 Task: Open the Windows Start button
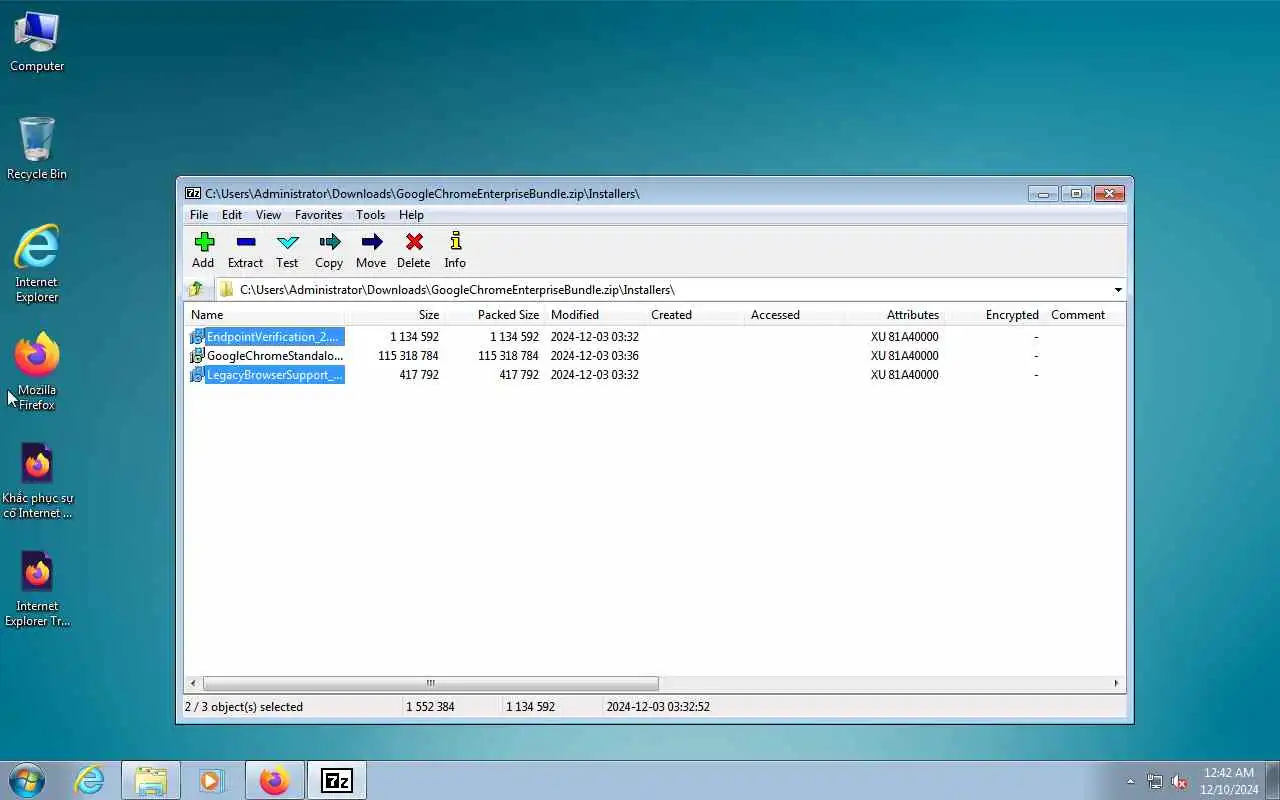[x=27, y=780]
